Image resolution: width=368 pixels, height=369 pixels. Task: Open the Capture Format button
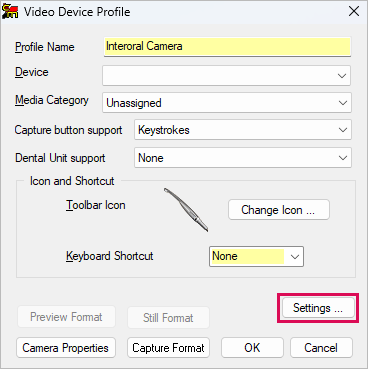click(168, 348)
